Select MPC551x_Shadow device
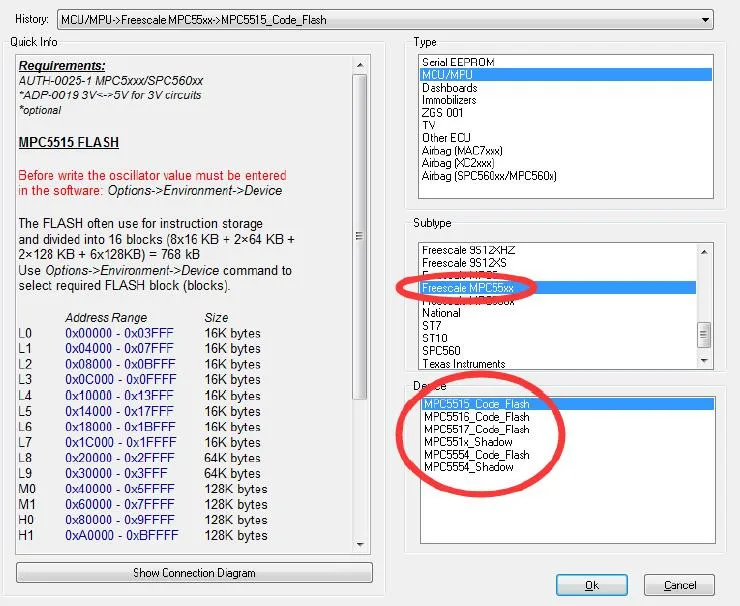 (468, 442)
